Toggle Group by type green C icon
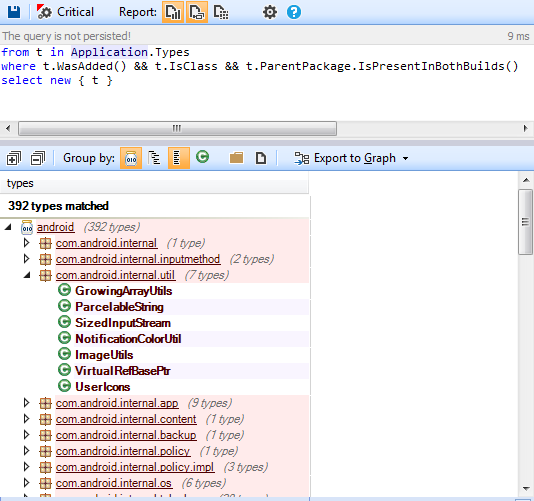Viewport: 534px width, 501px height. pyautogui.click(x=203, y=157)
